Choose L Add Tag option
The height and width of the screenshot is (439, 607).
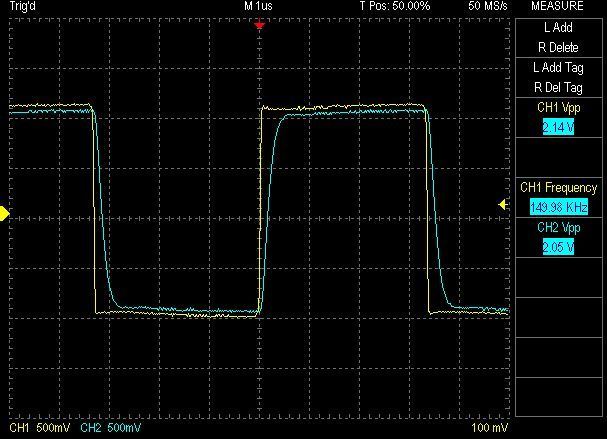coord(558,68)
